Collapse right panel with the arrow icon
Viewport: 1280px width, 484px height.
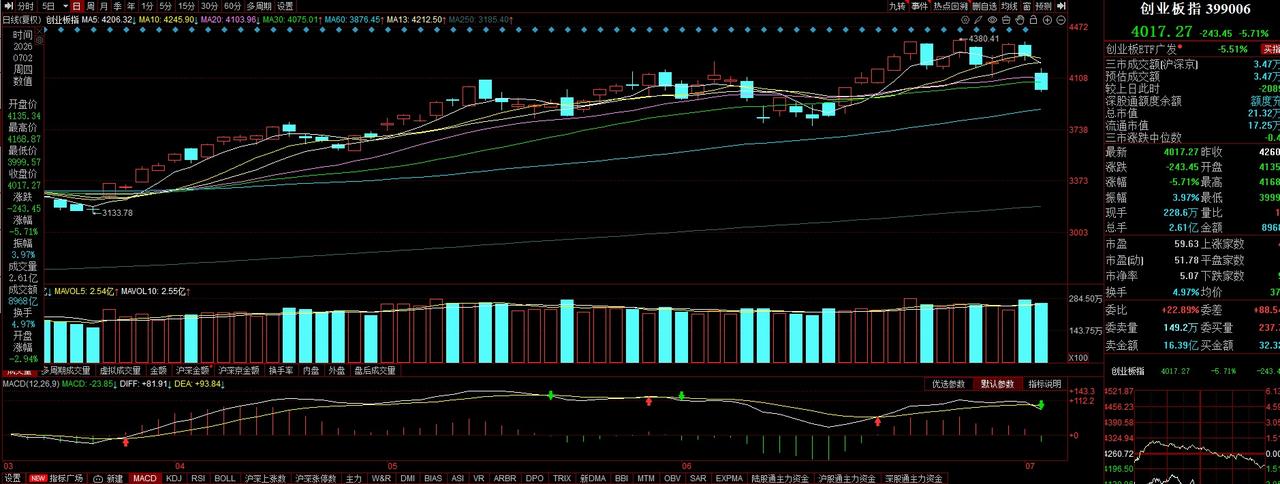coord(1061,6)
